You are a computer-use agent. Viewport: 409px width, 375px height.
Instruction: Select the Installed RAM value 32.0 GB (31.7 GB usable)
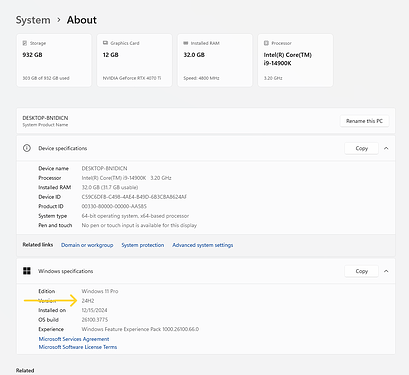[110, 187]
